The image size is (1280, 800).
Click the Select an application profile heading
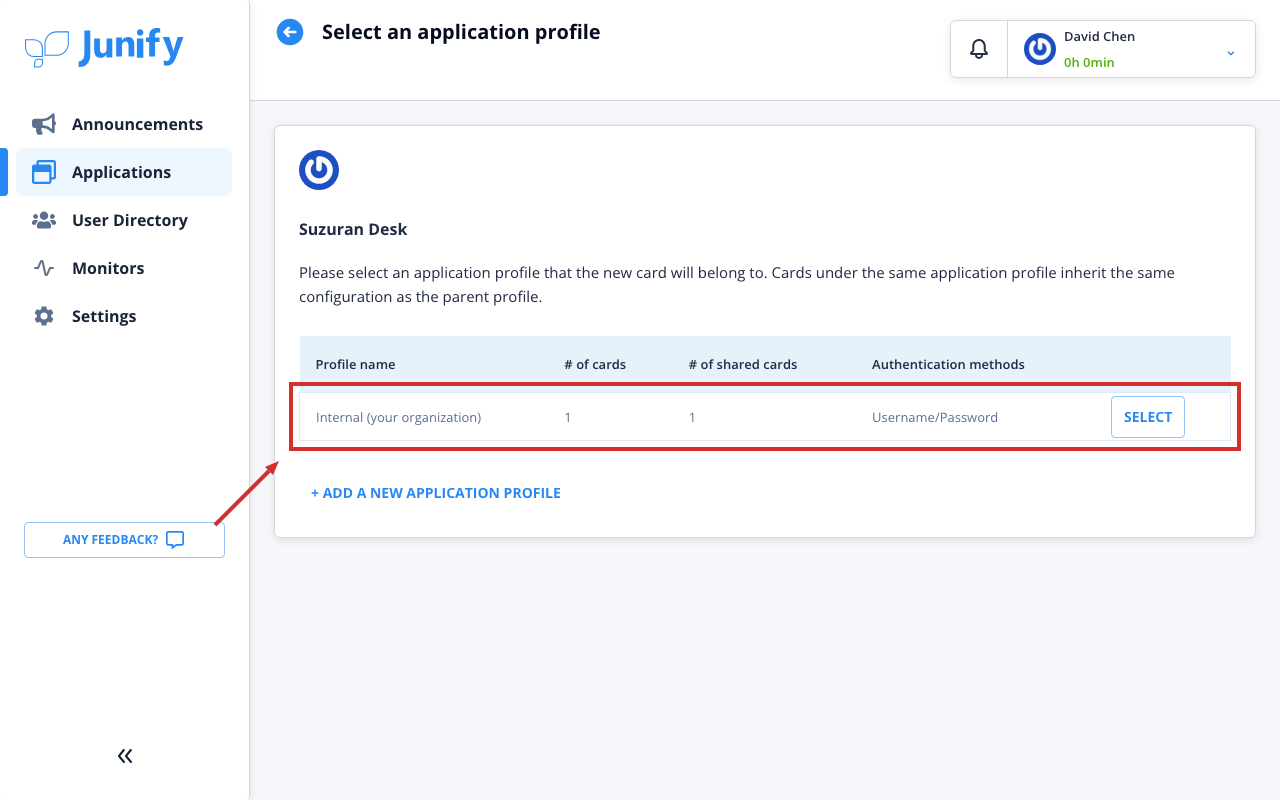[461, 32]
